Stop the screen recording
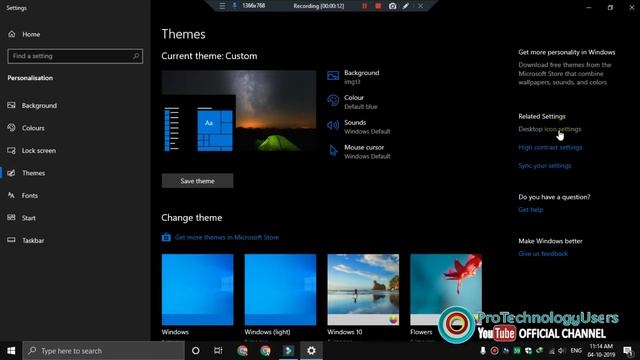This screenshot has width=640, height=360. (x=378, y=6)
